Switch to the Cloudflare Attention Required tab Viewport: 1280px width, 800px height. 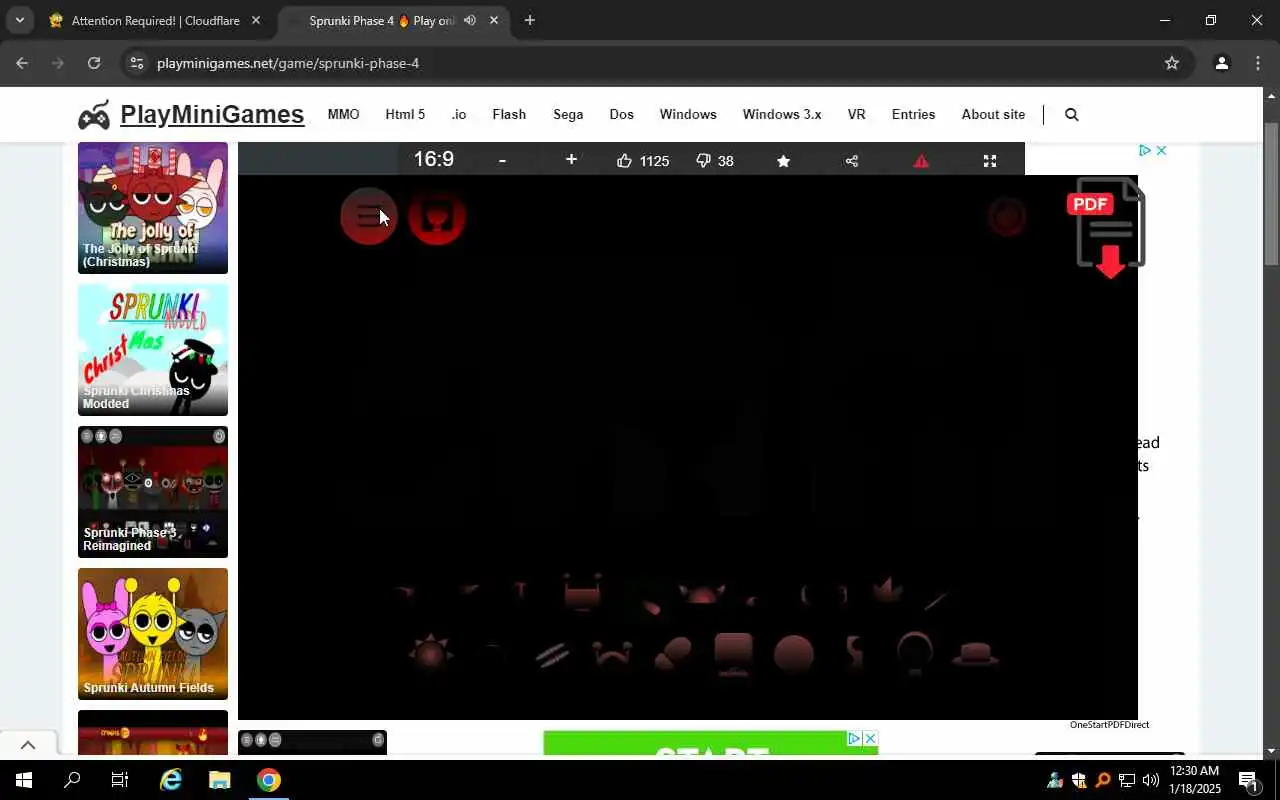pos(157,20)
